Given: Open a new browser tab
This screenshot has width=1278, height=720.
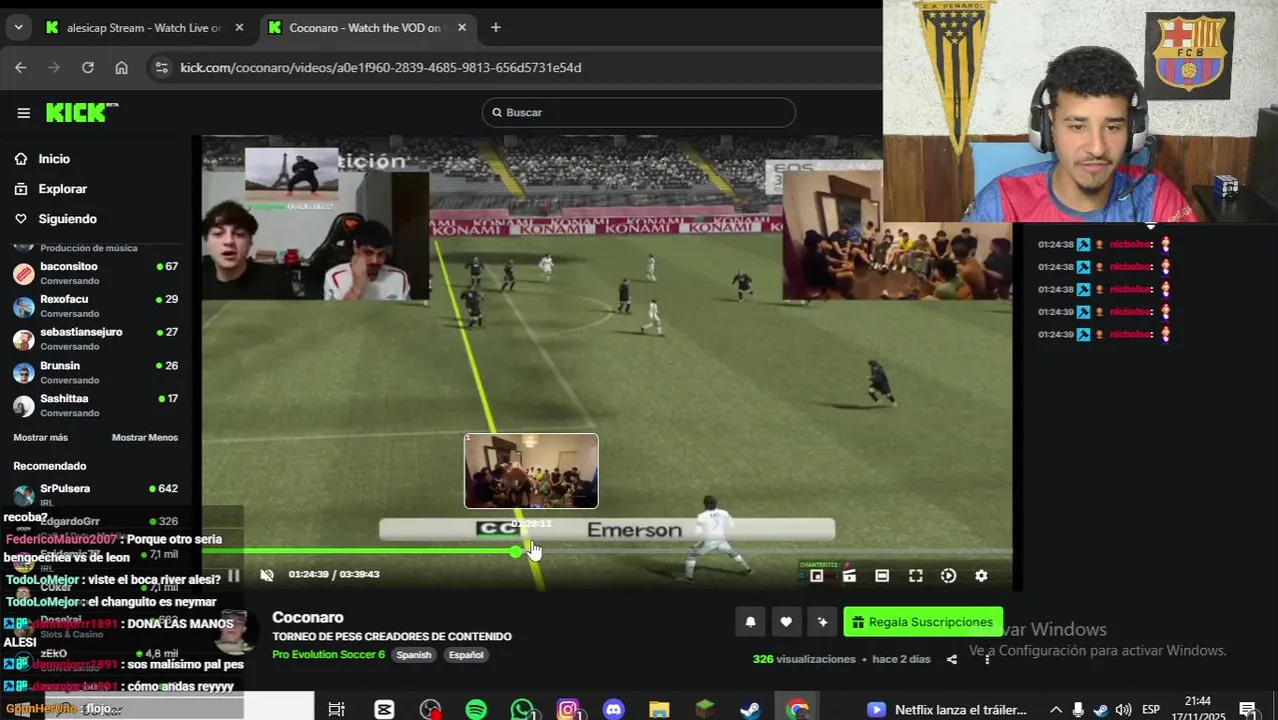Looking at the screenshot, I should [496, 28].
